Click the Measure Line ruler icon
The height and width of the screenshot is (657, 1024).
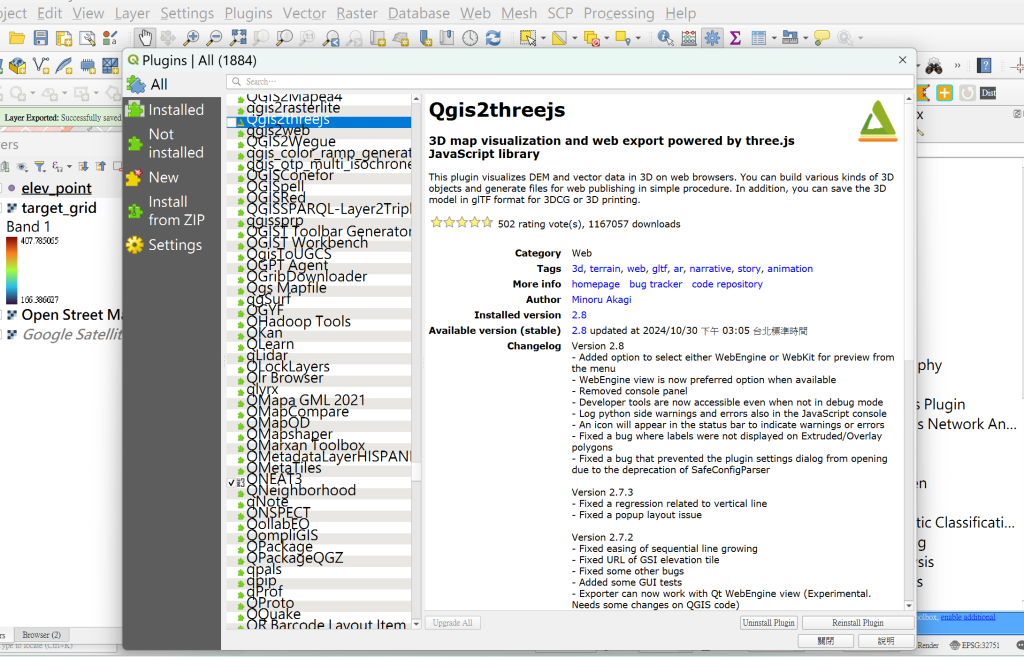(790, 38)
